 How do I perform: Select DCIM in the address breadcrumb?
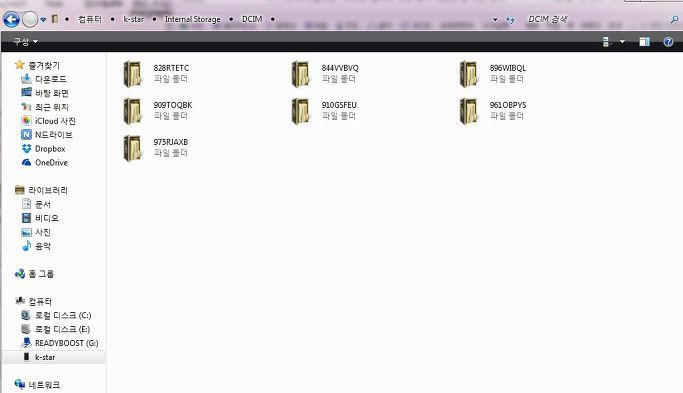point(252,19)
